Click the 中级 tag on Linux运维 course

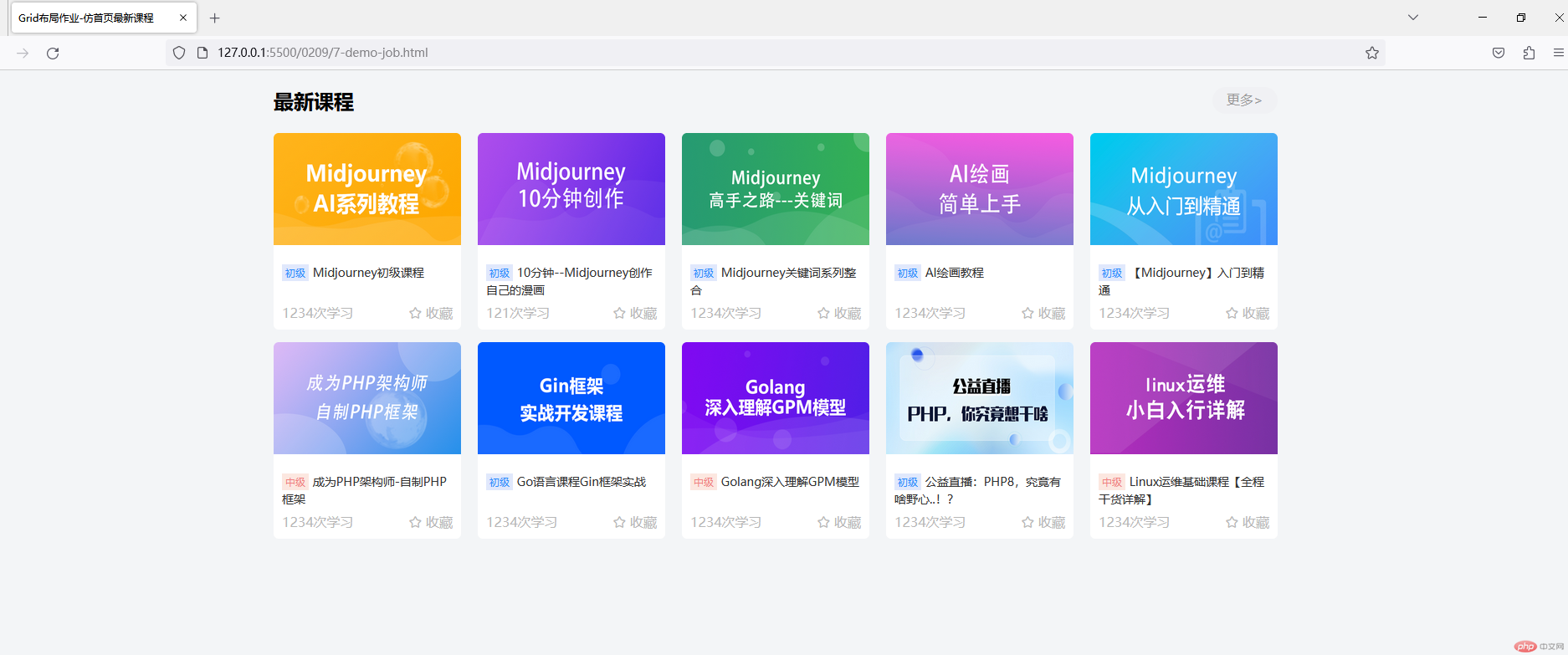1112,482
